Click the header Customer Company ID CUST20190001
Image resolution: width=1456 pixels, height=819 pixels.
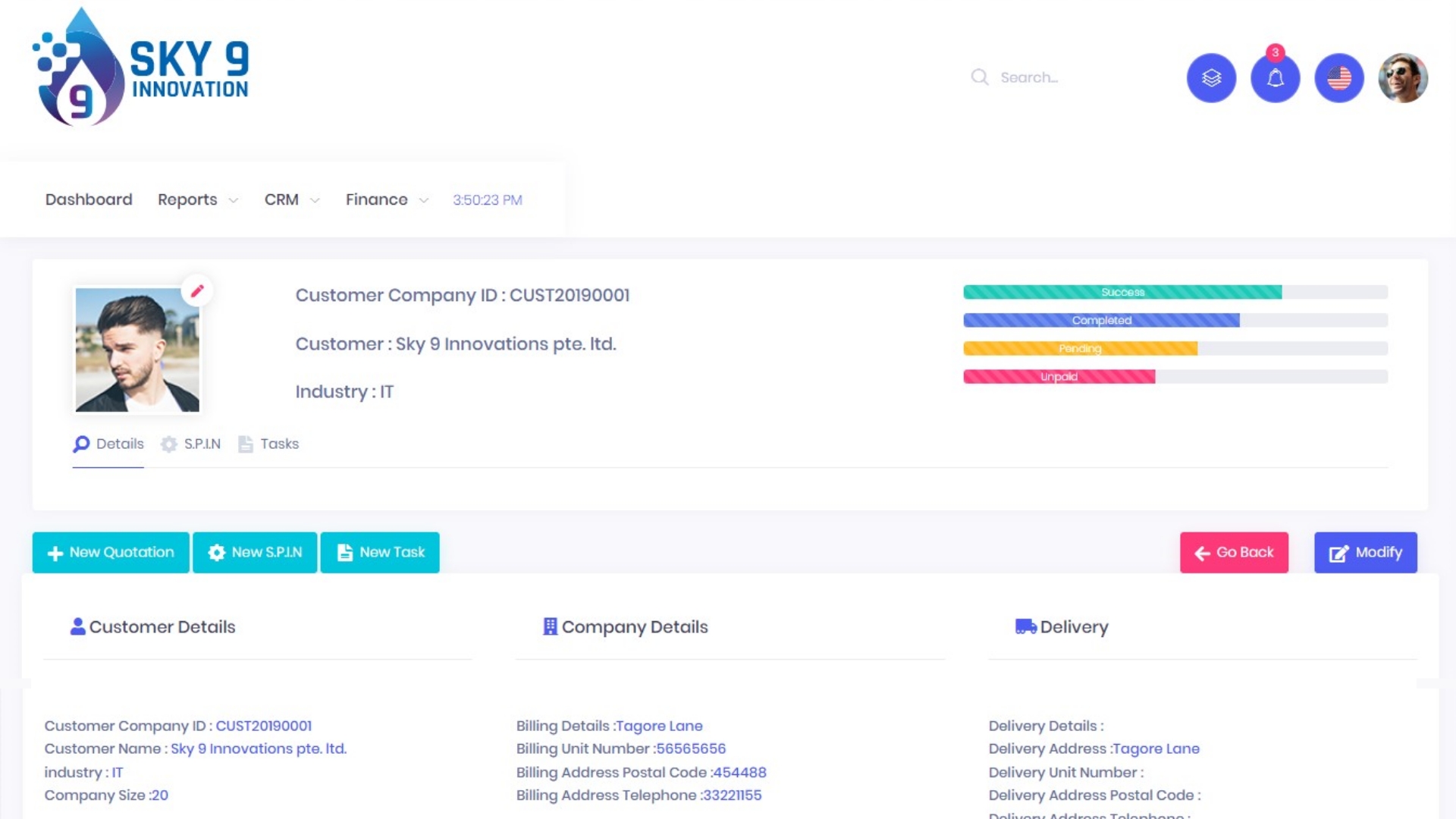pyautogui.click(x=462, y=296)
